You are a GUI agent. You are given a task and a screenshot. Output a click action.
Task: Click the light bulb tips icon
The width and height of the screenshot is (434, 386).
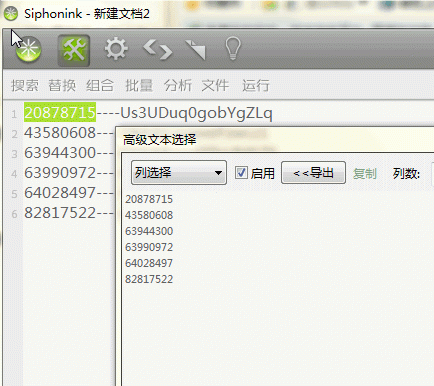[x=233, y=48]
